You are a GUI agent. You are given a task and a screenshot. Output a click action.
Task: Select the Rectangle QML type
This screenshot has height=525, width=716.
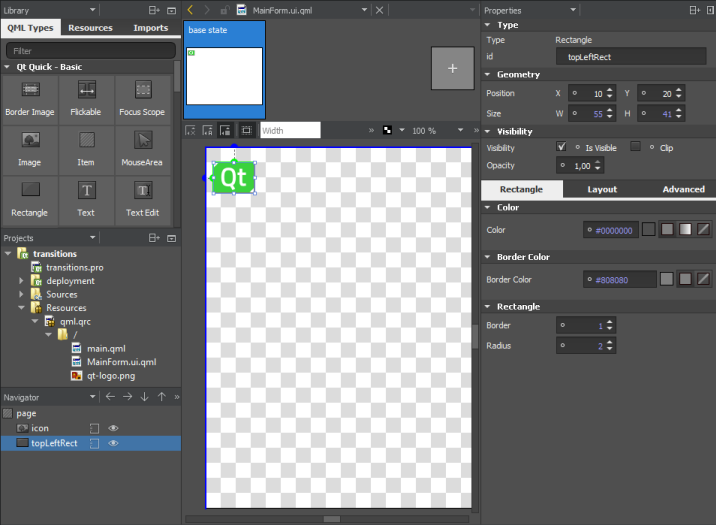click(x=30, y=200)
